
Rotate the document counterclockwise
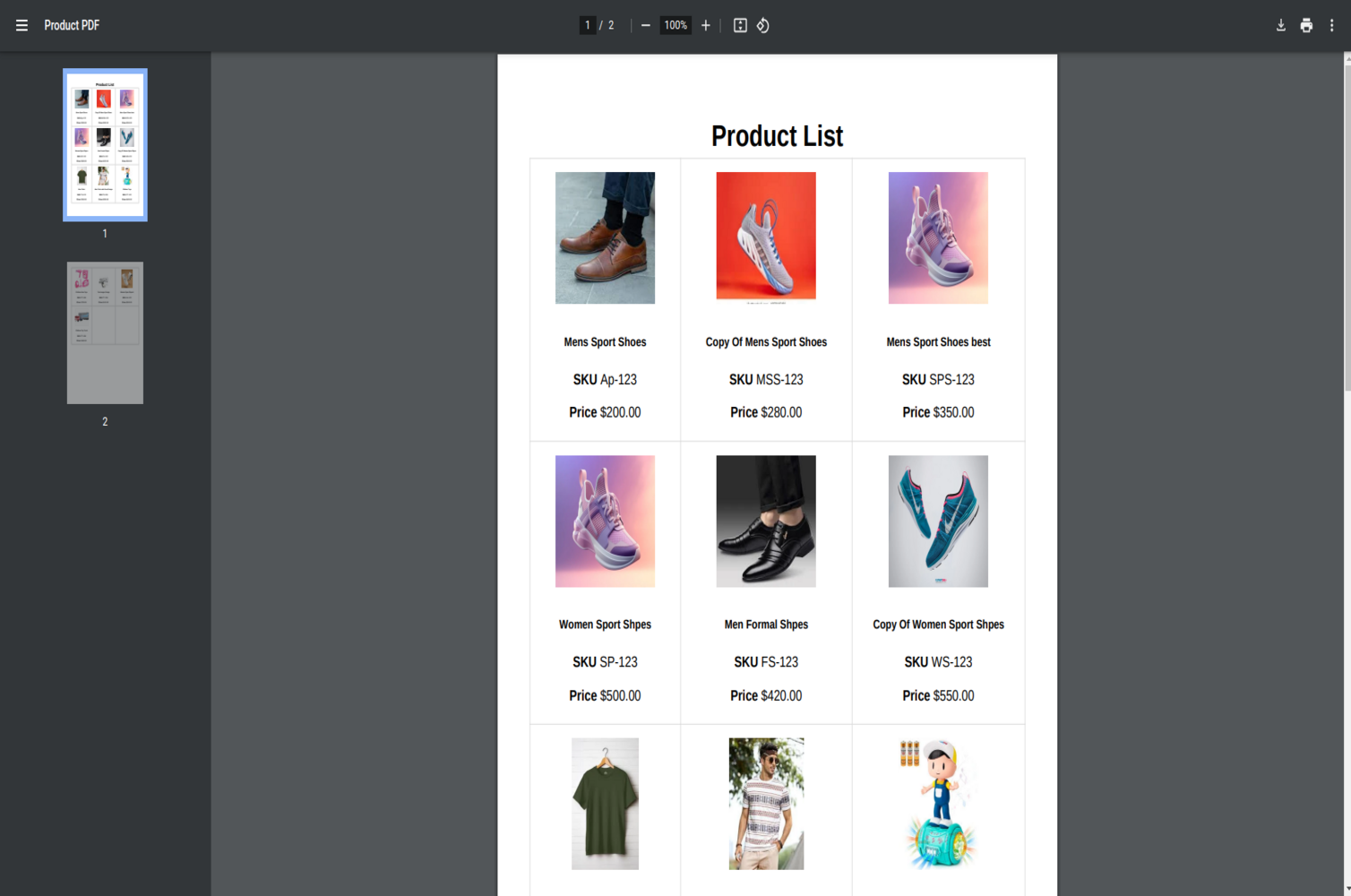(x=763, y=25)
